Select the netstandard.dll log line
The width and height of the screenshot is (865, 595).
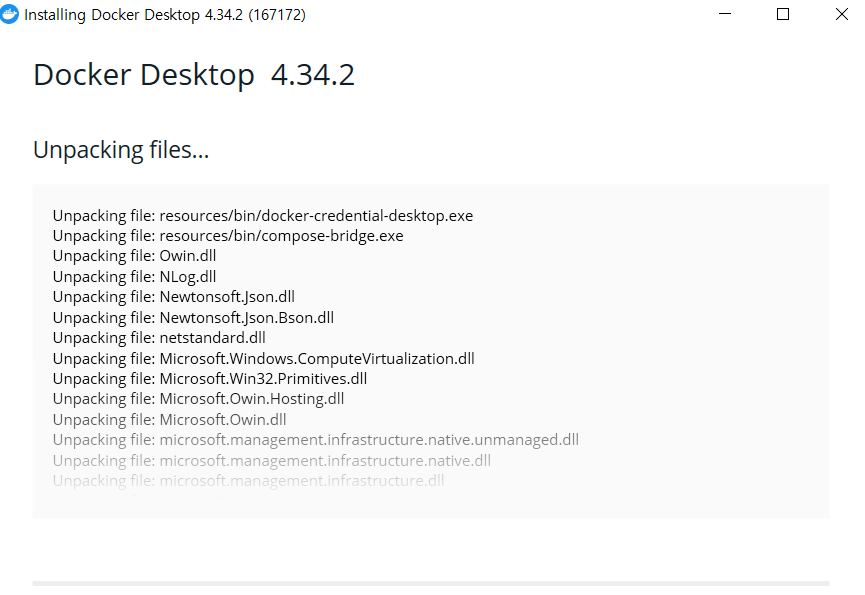click(159, 337)
